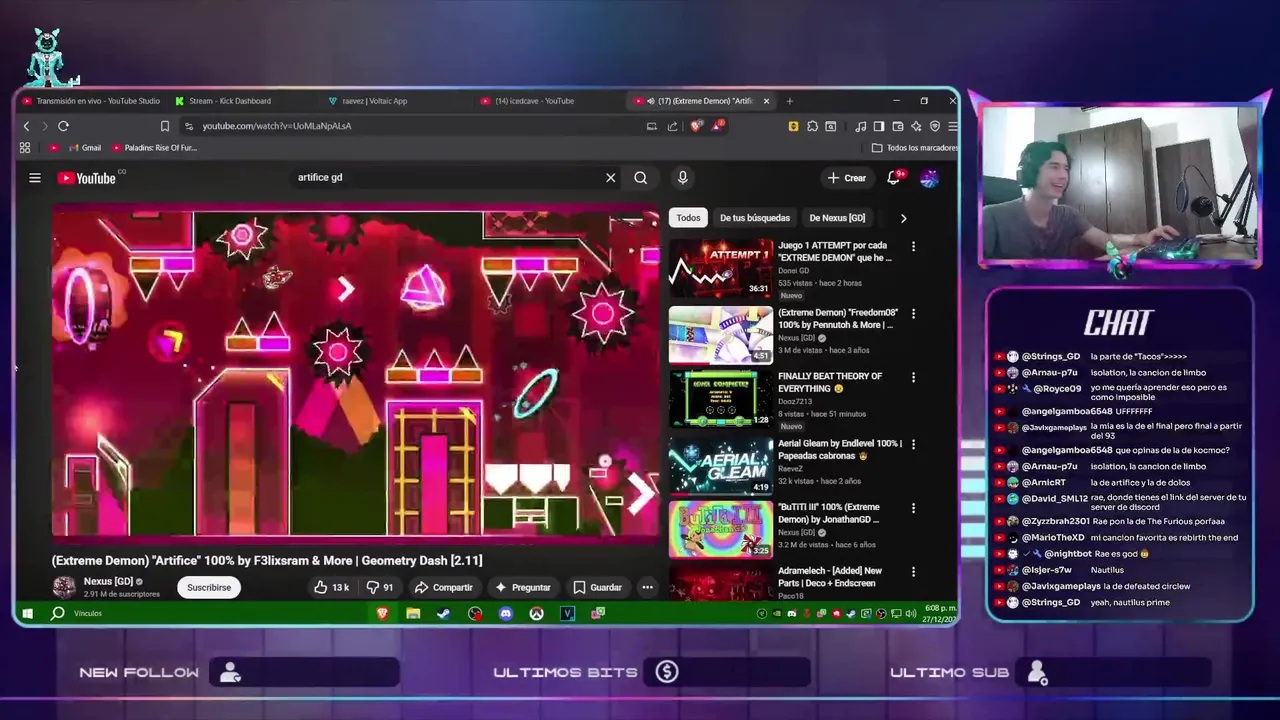The height and width of the screenshot is (720, 1280).
Task: Click the Artifice video player
Action: point(356,372)
